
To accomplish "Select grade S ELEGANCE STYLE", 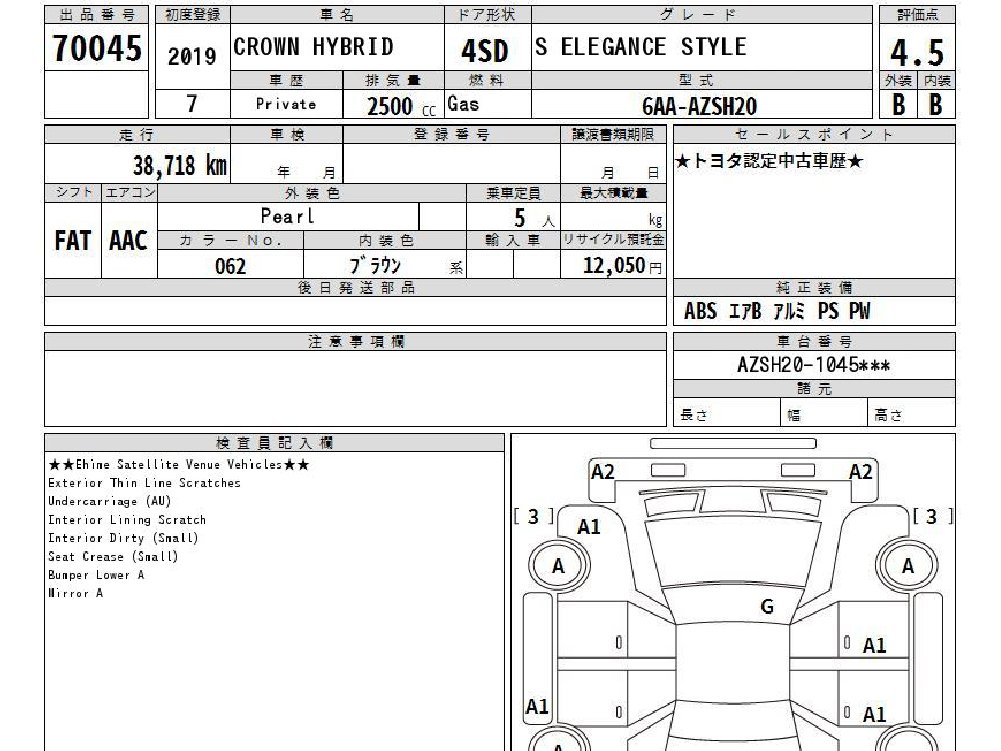I will [x=641, y=47].
